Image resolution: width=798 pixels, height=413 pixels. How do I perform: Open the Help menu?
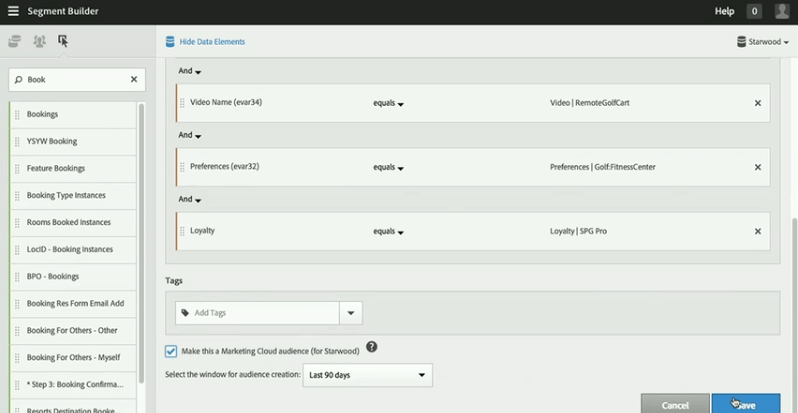724,11
